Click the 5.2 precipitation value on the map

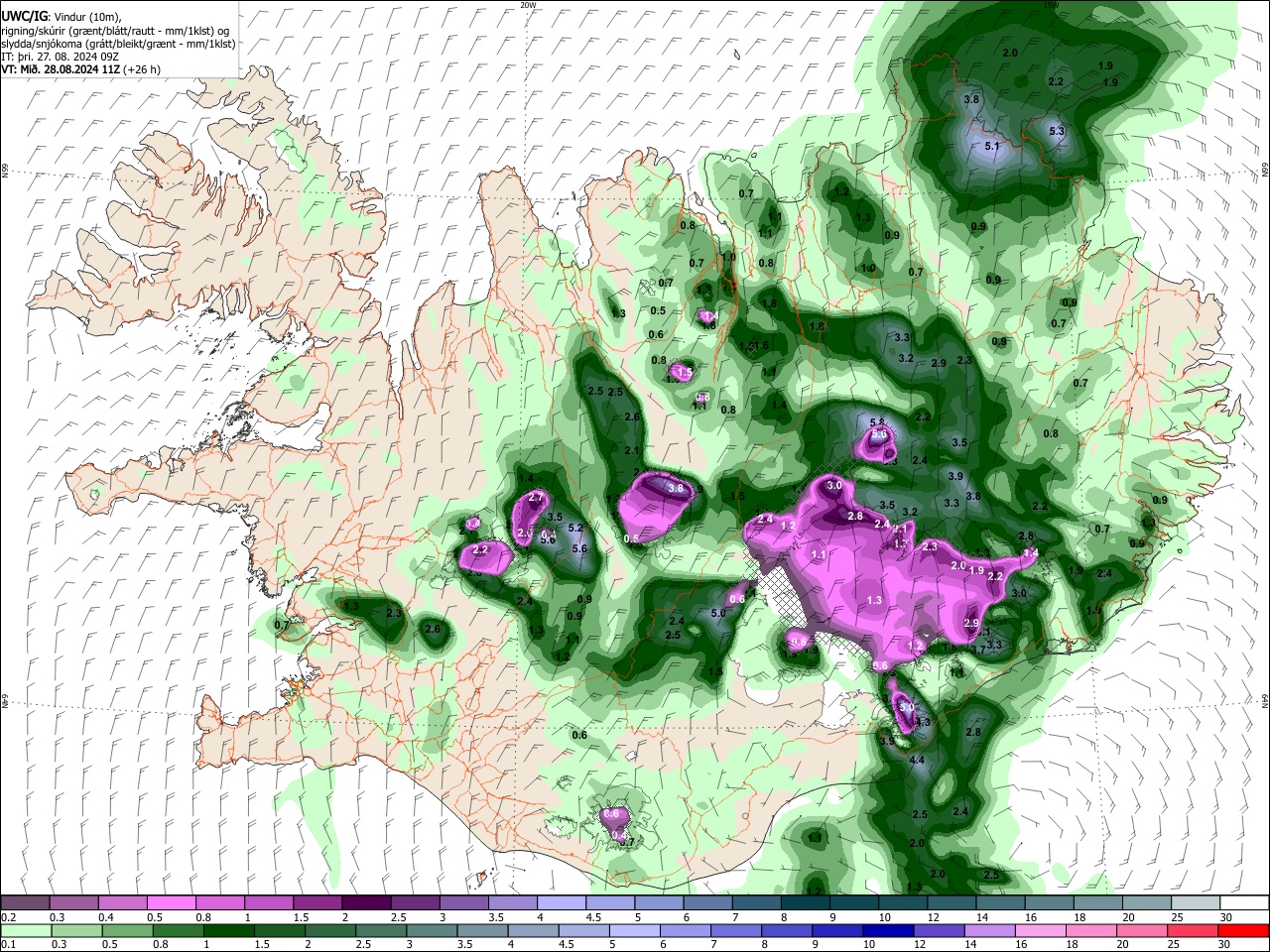click(x=575, y=528)
